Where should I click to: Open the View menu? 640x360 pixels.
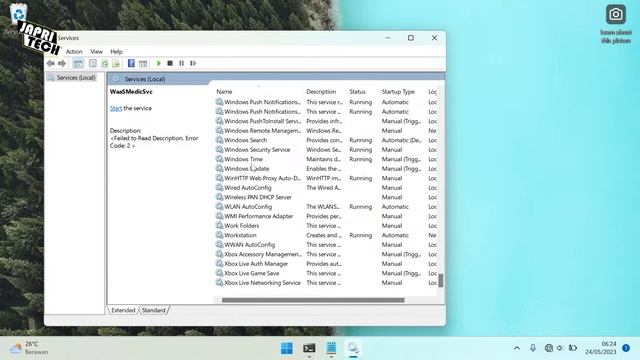(96, 51)
